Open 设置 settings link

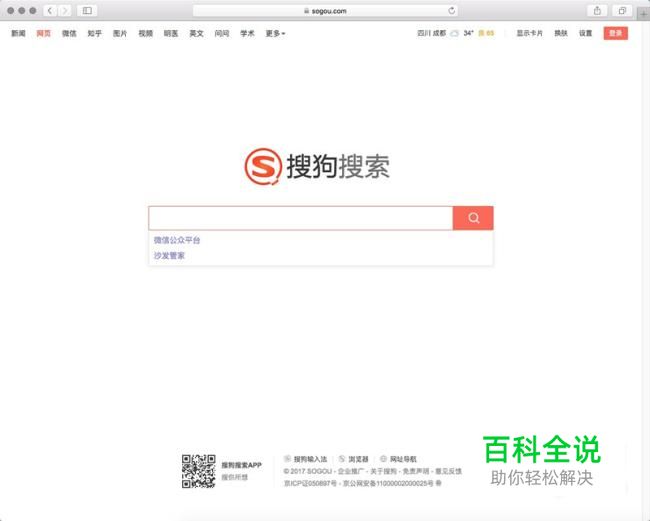(585, 33)
